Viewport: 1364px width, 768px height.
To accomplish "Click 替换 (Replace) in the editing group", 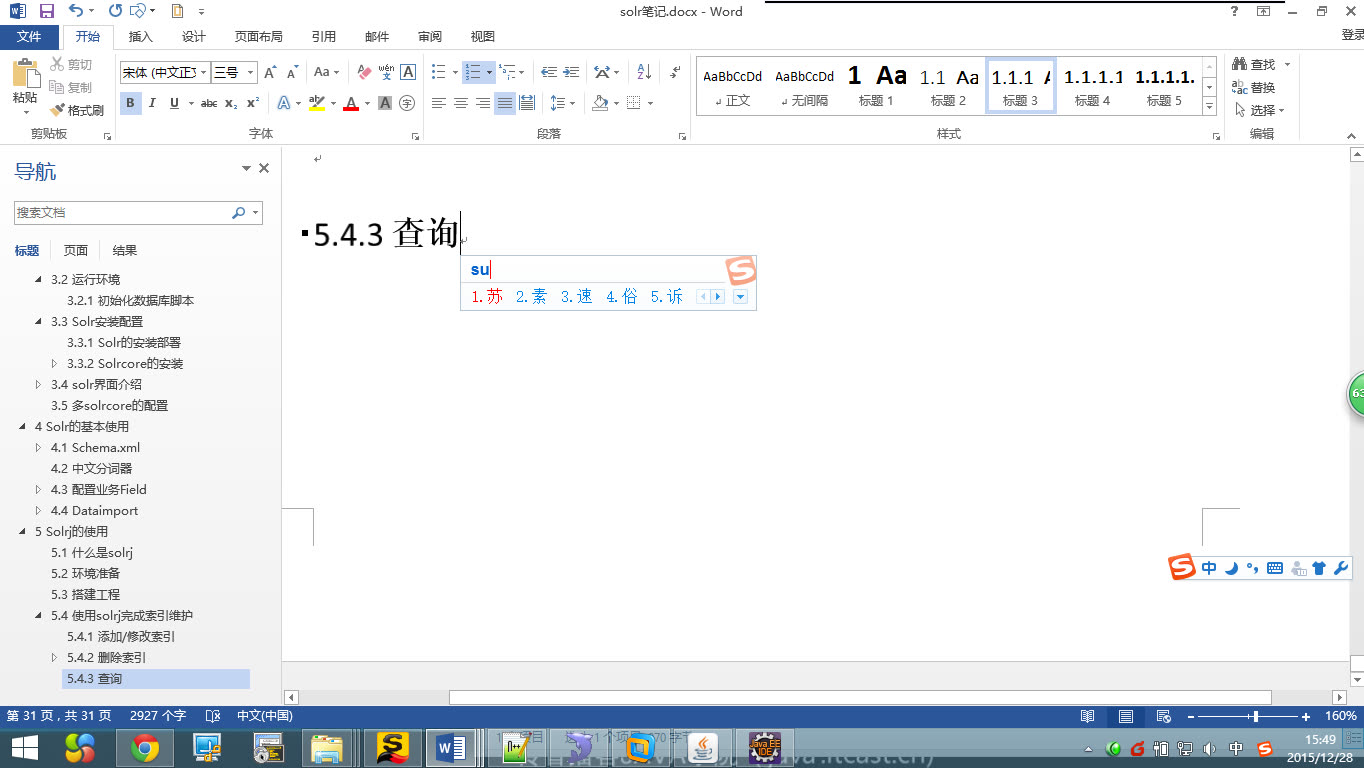I will pos(1254,87).
